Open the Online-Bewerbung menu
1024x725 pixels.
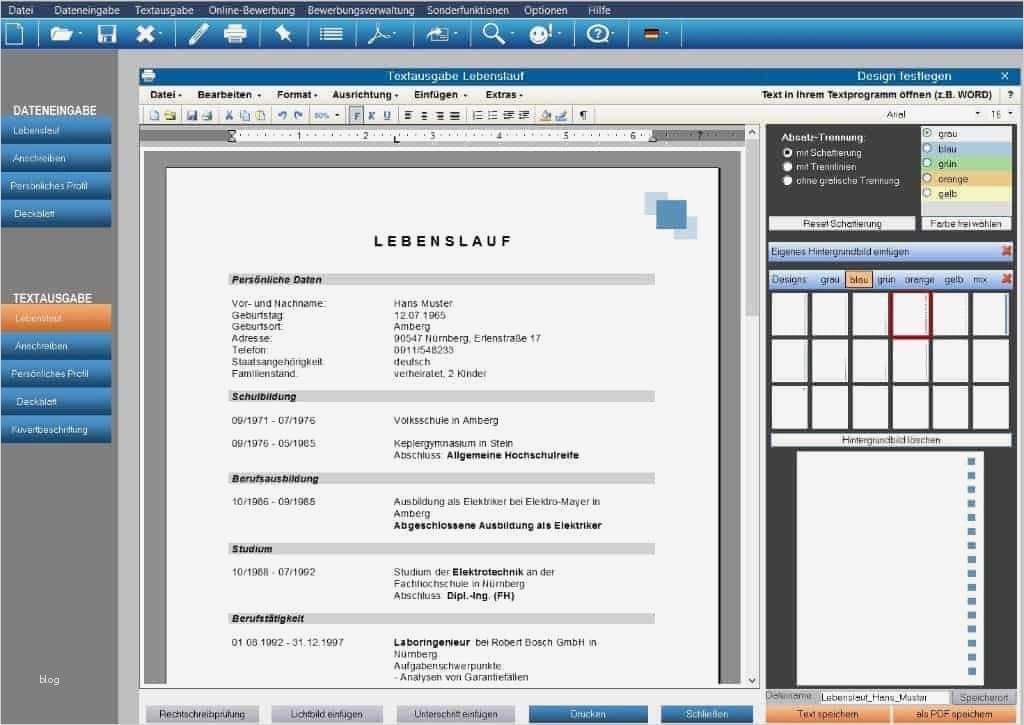point(251,10)
